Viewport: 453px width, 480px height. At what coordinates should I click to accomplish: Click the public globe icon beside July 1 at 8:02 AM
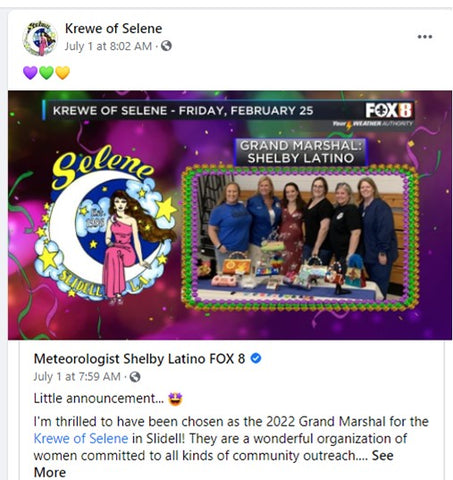pos(166,46)
